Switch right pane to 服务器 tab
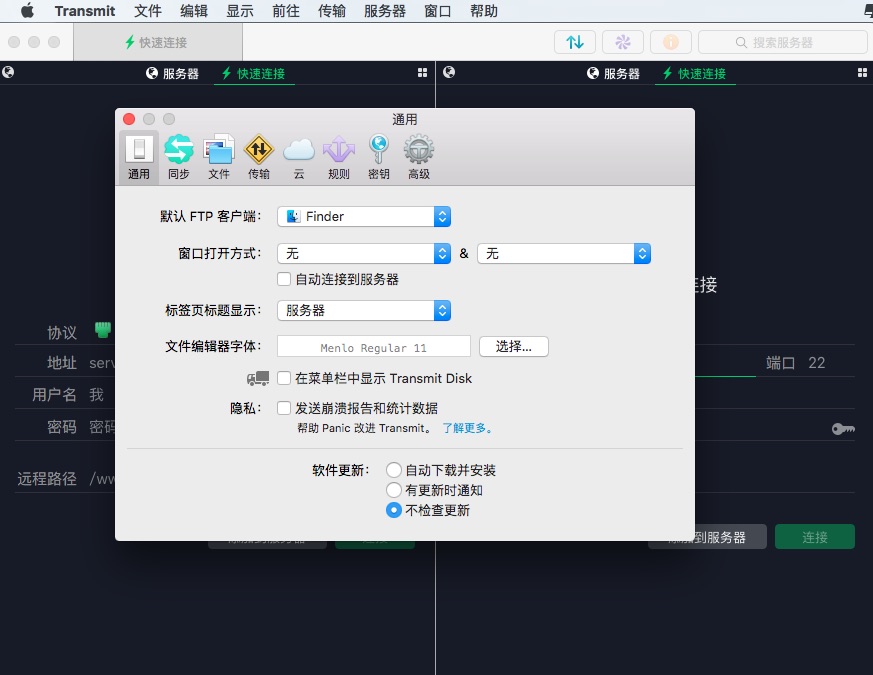Viewport: 873px width, 675px height. coord(613,74)
